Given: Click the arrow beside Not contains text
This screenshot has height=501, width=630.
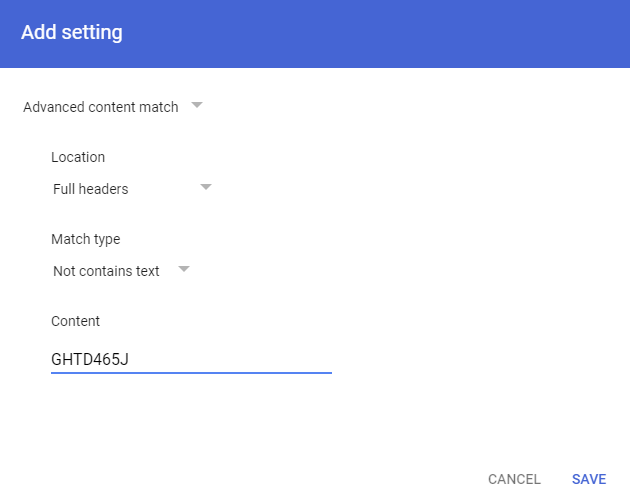Looking at the screenshot, I should coord(183,269).
